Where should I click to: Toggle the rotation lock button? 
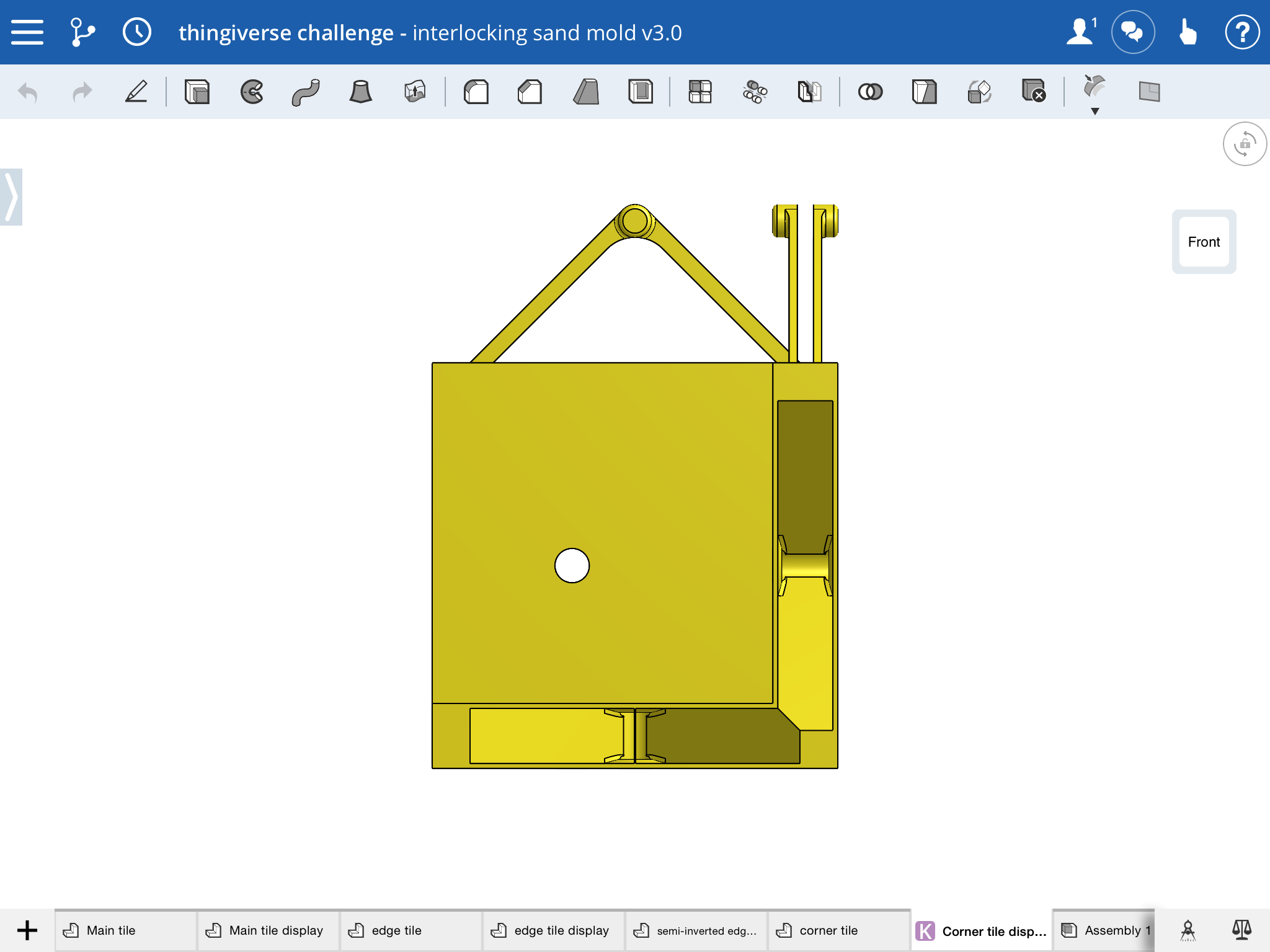pyautogui.click(x=1245, y=144)
